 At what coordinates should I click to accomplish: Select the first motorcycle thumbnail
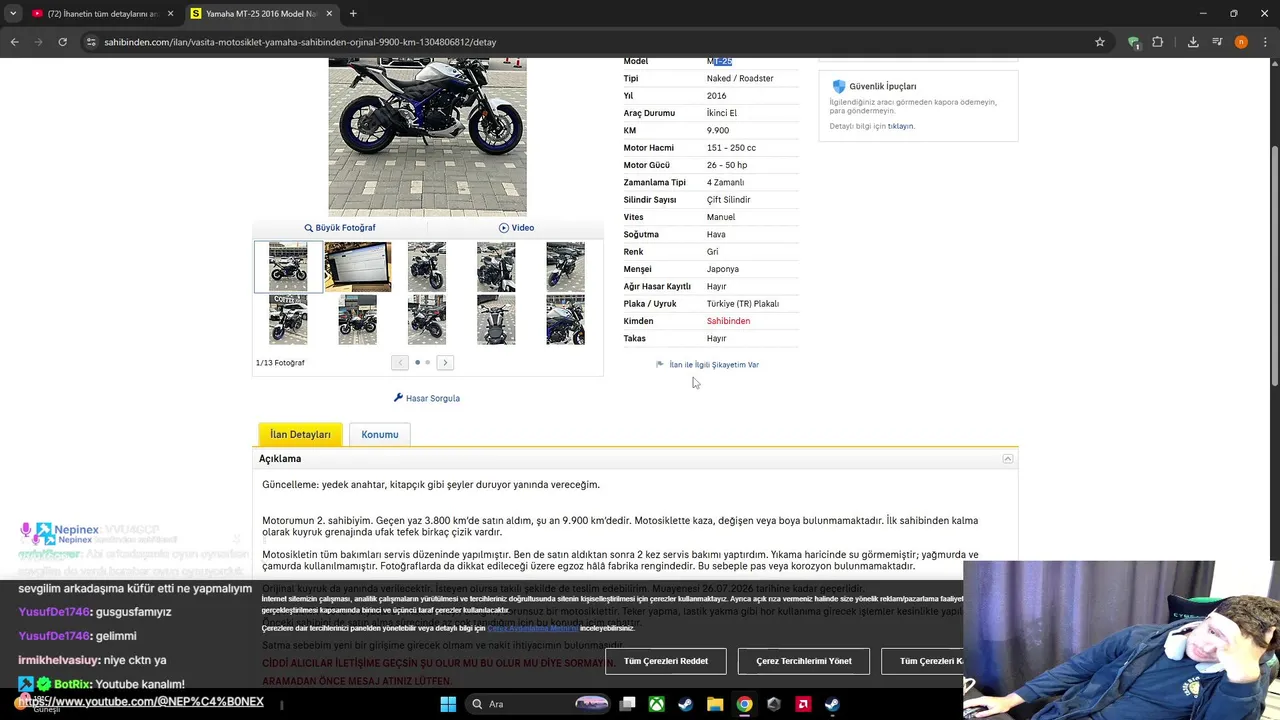point(288,267)
